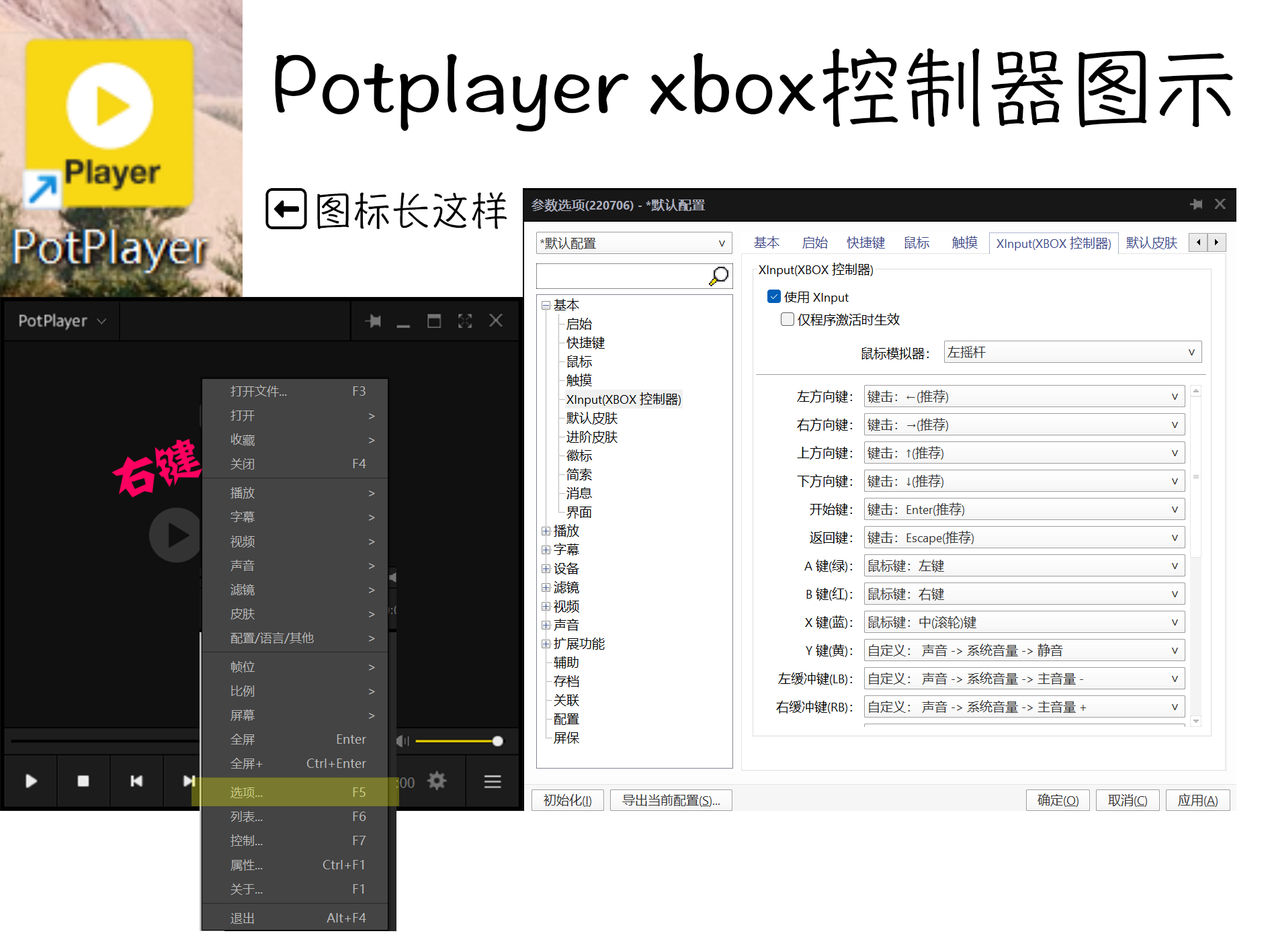The height and width of the screenshot is (952, 1270).
Task: Expand the 播放 tree node
Action: (546, 531)
